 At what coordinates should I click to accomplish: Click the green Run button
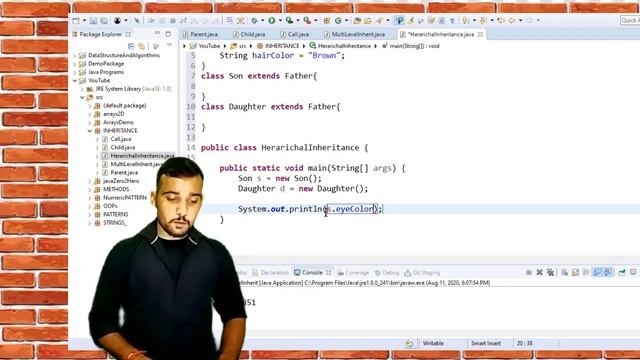click(x=271, y=20)
